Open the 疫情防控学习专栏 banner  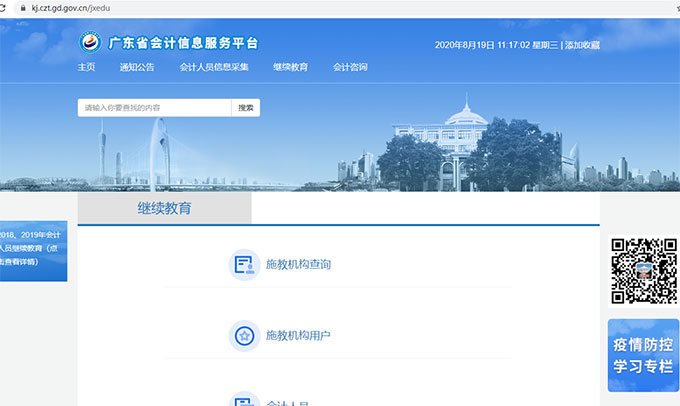643,355
